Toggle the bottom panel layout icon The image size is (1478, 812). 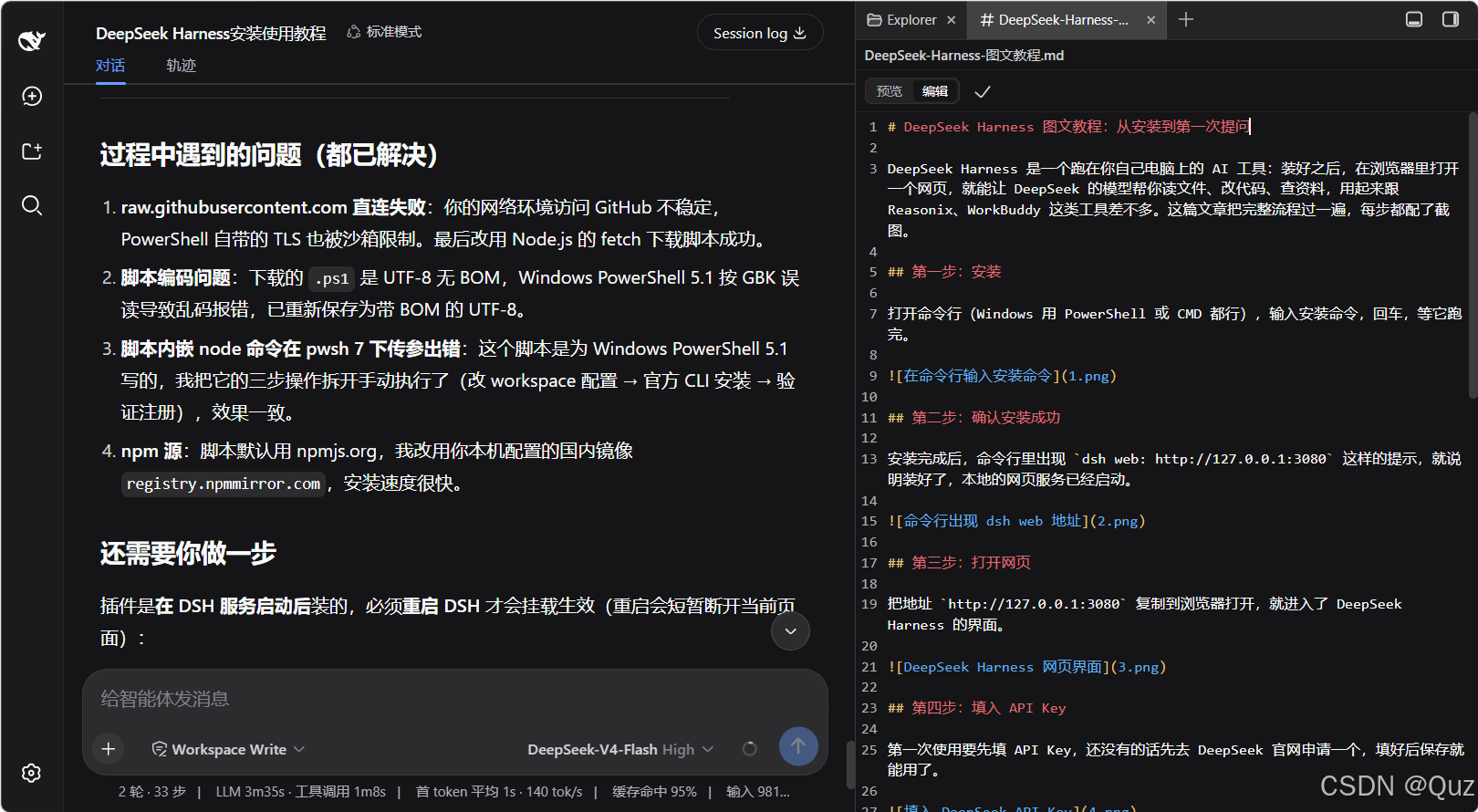click(x=1414, y=19)
